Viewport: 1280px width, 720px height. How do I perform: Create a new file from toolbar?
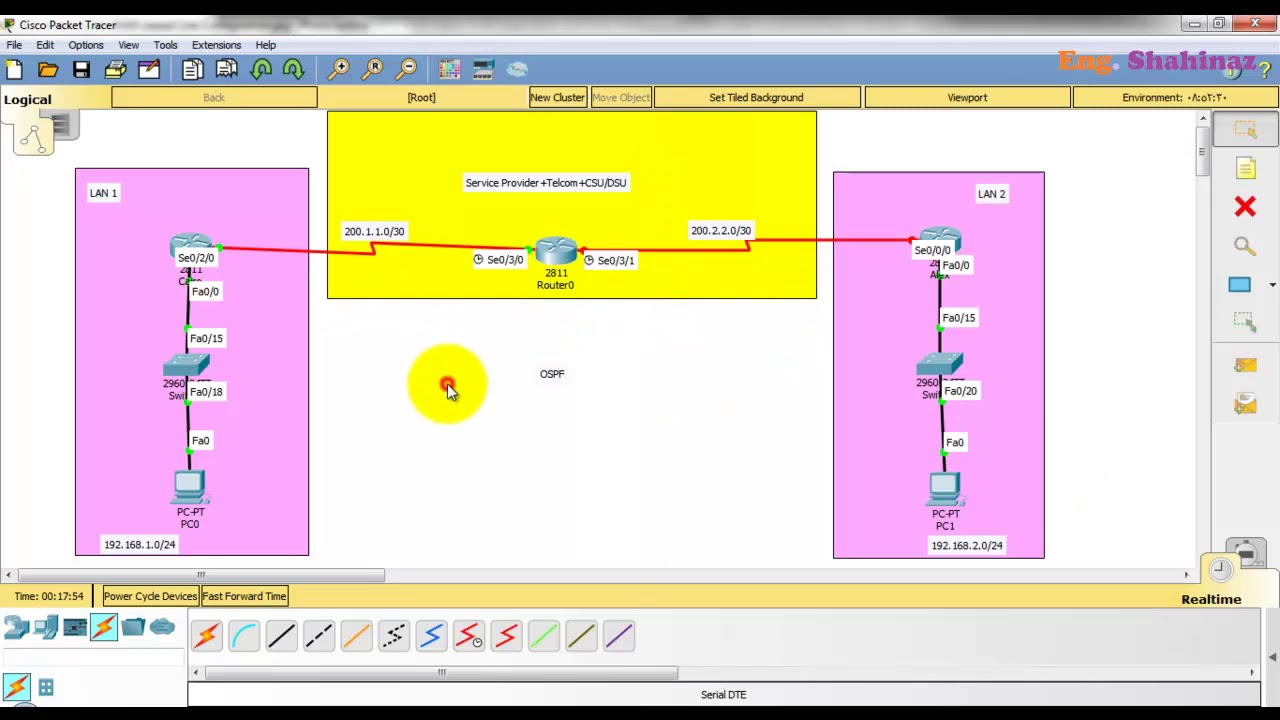pos(14,69)
